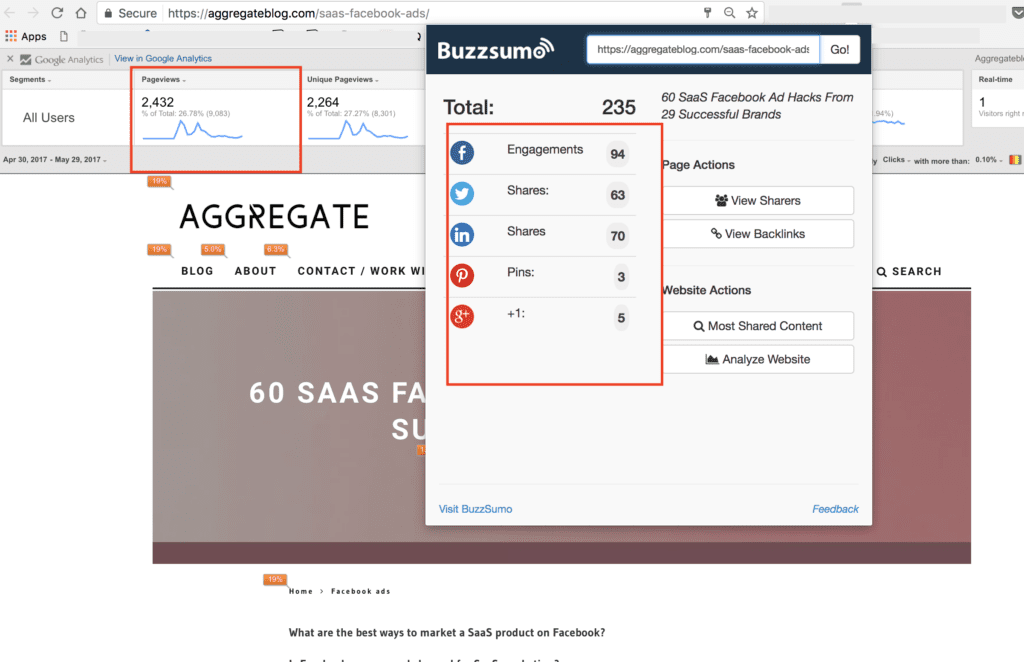Open CONTACT / WORK WITH menu item
This screenshot has height=662, width=1024.
click(x=361, y=271)
